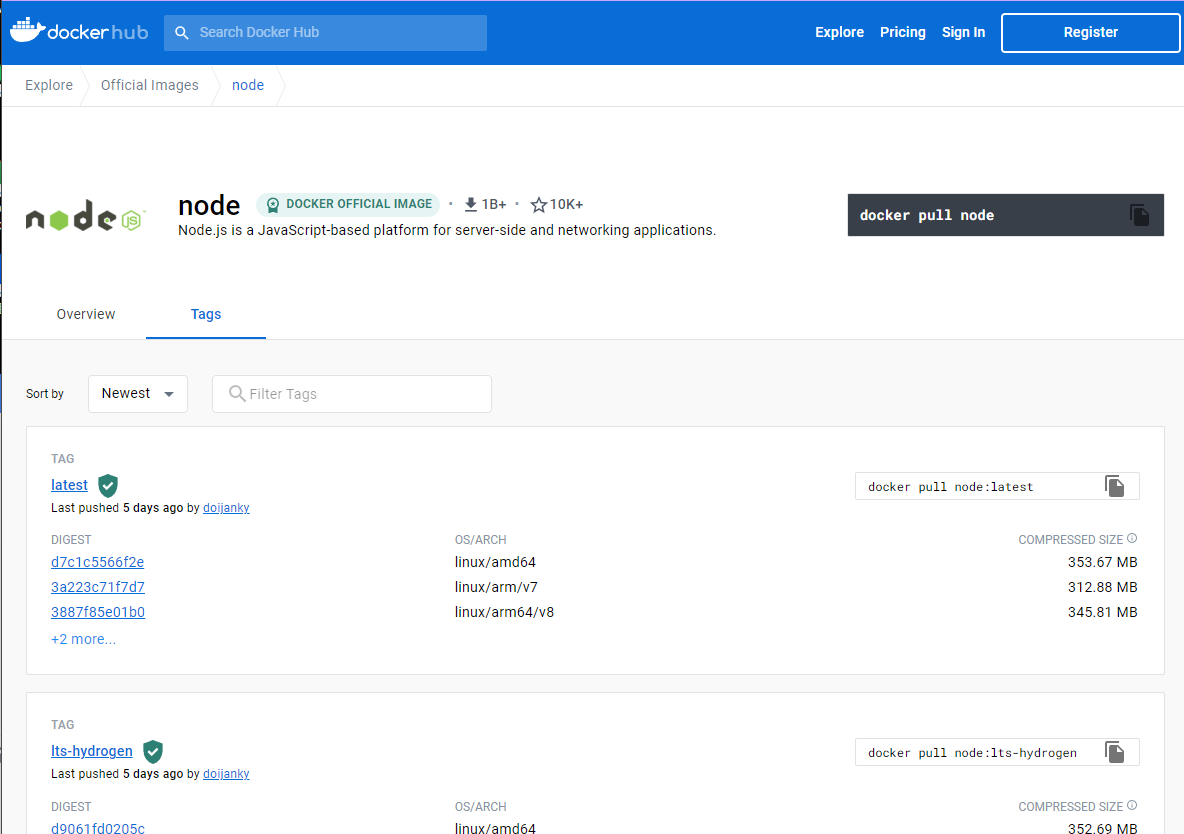Screen dimensions: 1184x834
Task: Click the docker pull node:lts-hydrogen command text
Action: click(972, 753)
